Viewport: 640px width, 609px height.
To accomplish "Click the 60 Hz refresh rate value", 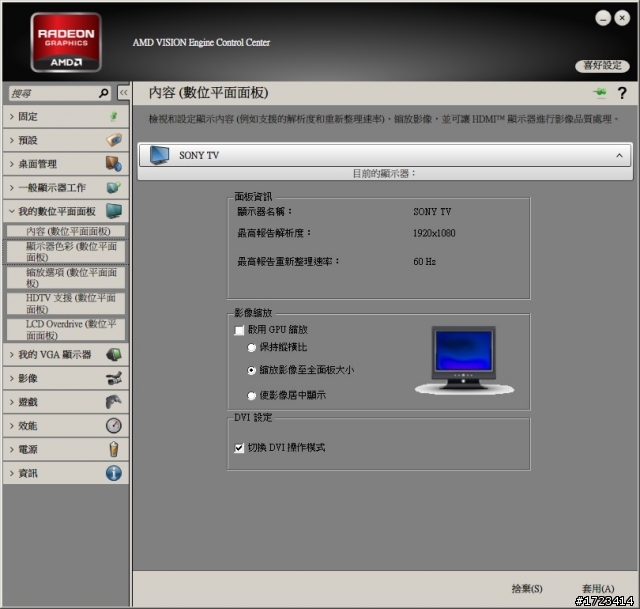I will 424,262.
